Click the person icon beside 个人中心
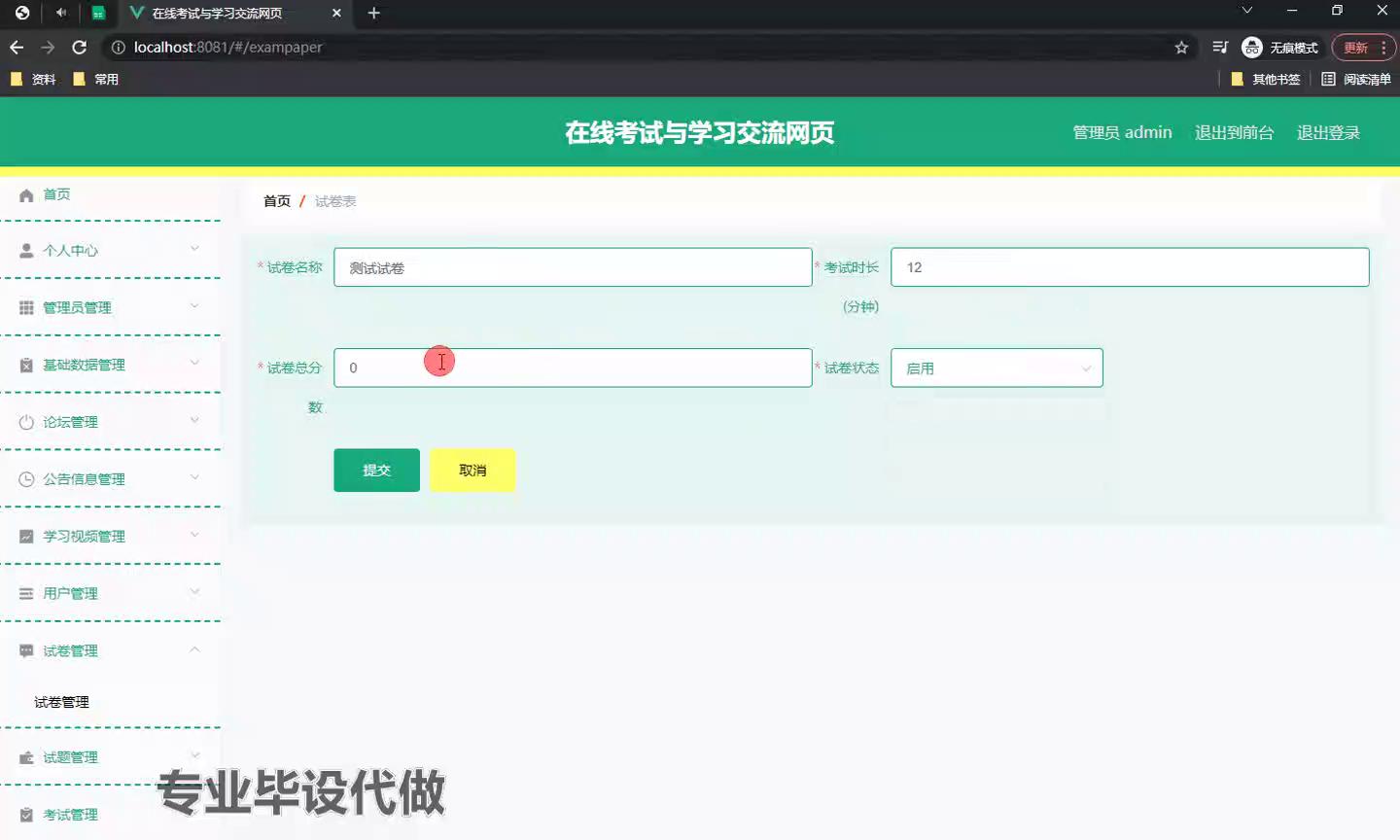 pyautogui.click(x=26, y=251)
